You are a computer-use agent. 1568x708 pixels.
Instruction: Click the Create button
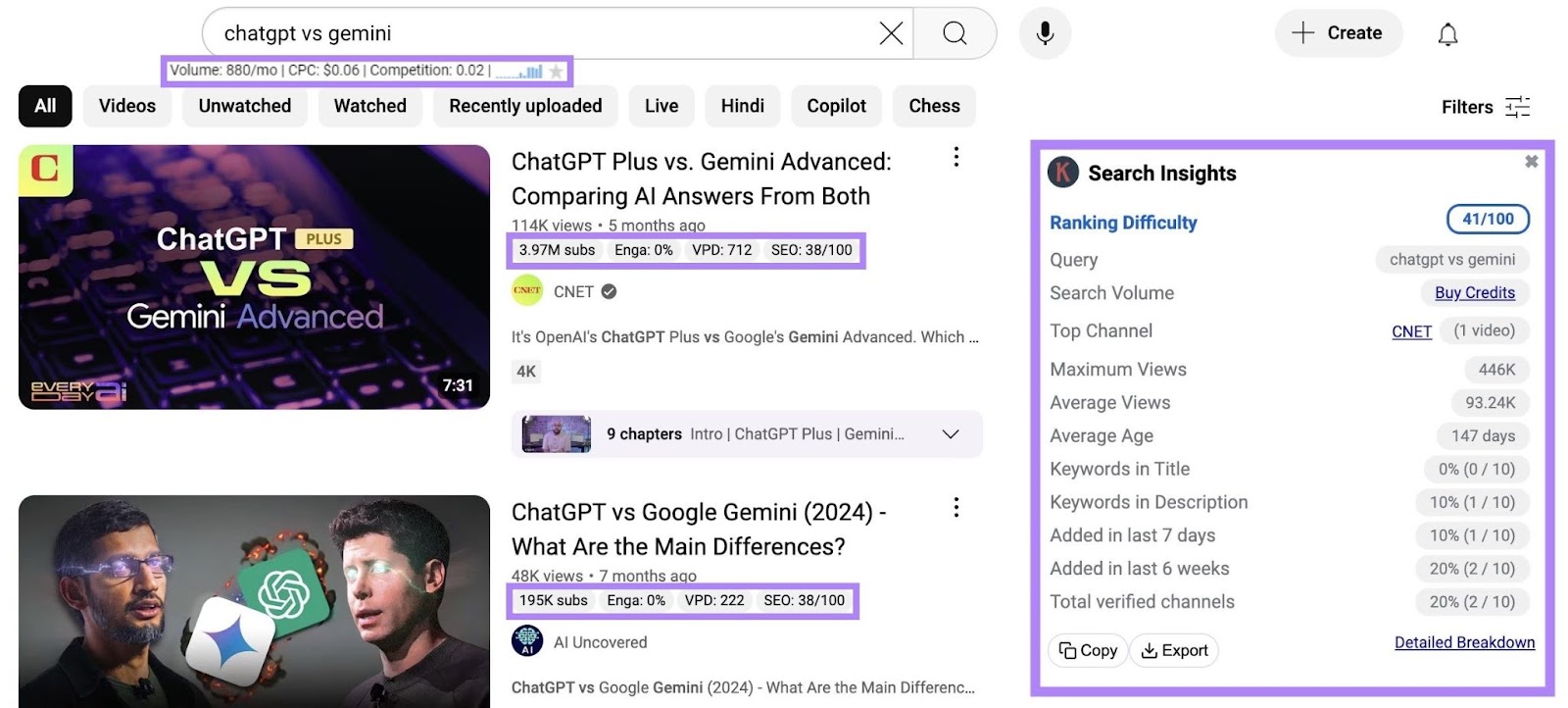coord(1338,33)
